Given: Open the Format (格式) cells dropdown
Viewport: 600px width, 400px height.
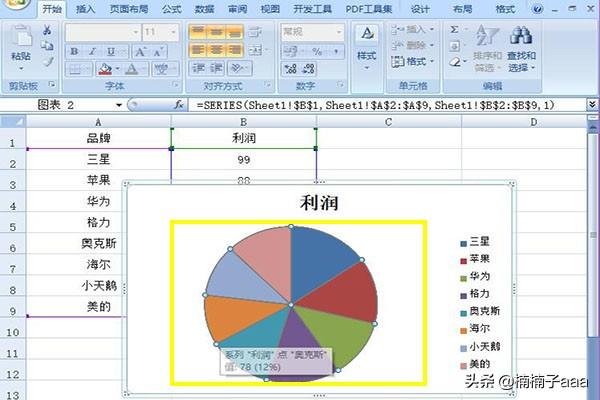Looking at the screenshot, I should coord(413,61).
